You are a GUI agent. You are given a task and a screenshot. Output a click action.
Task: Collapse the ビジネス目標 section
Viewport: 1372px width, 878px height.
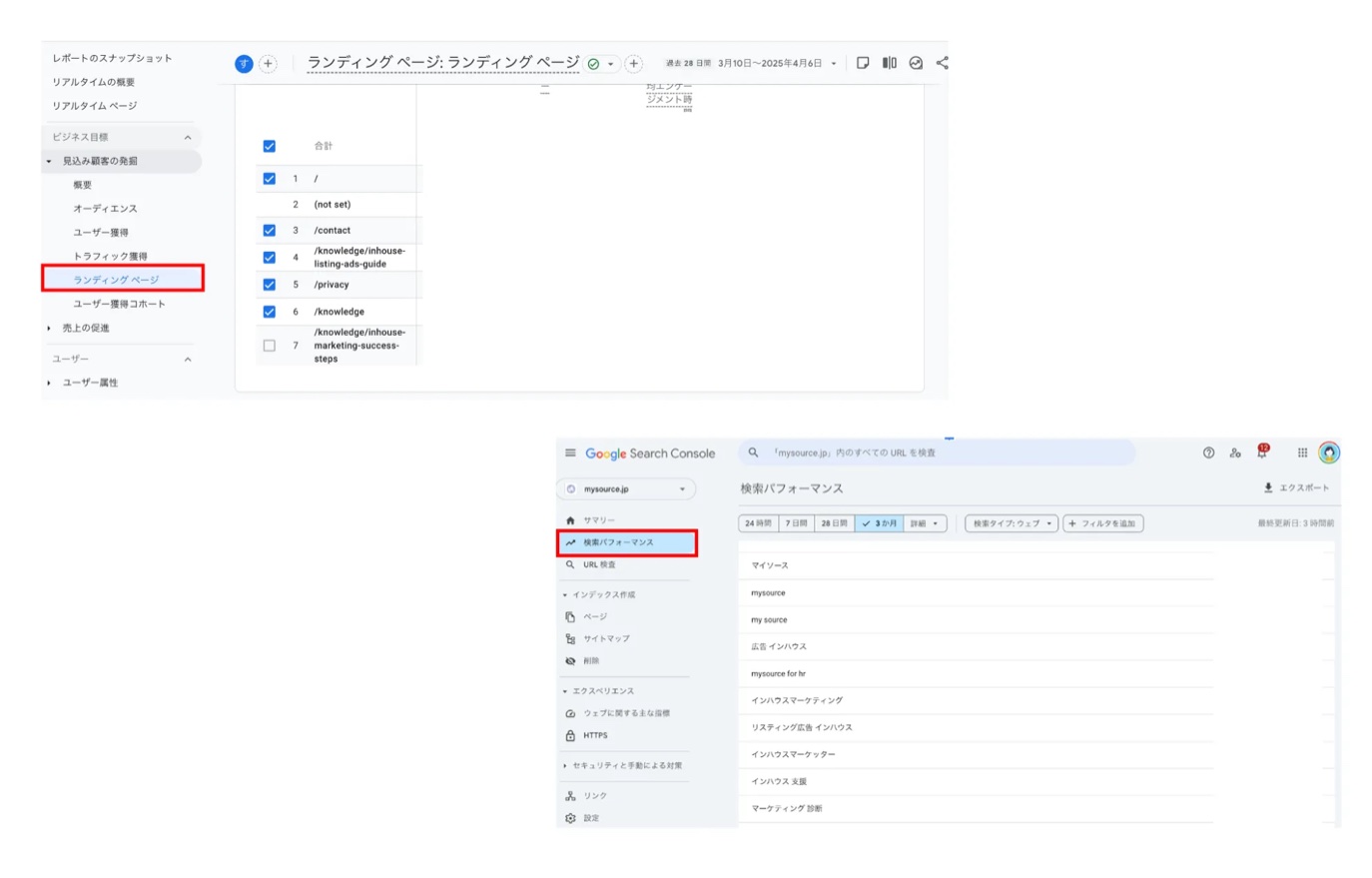(188, 137)
